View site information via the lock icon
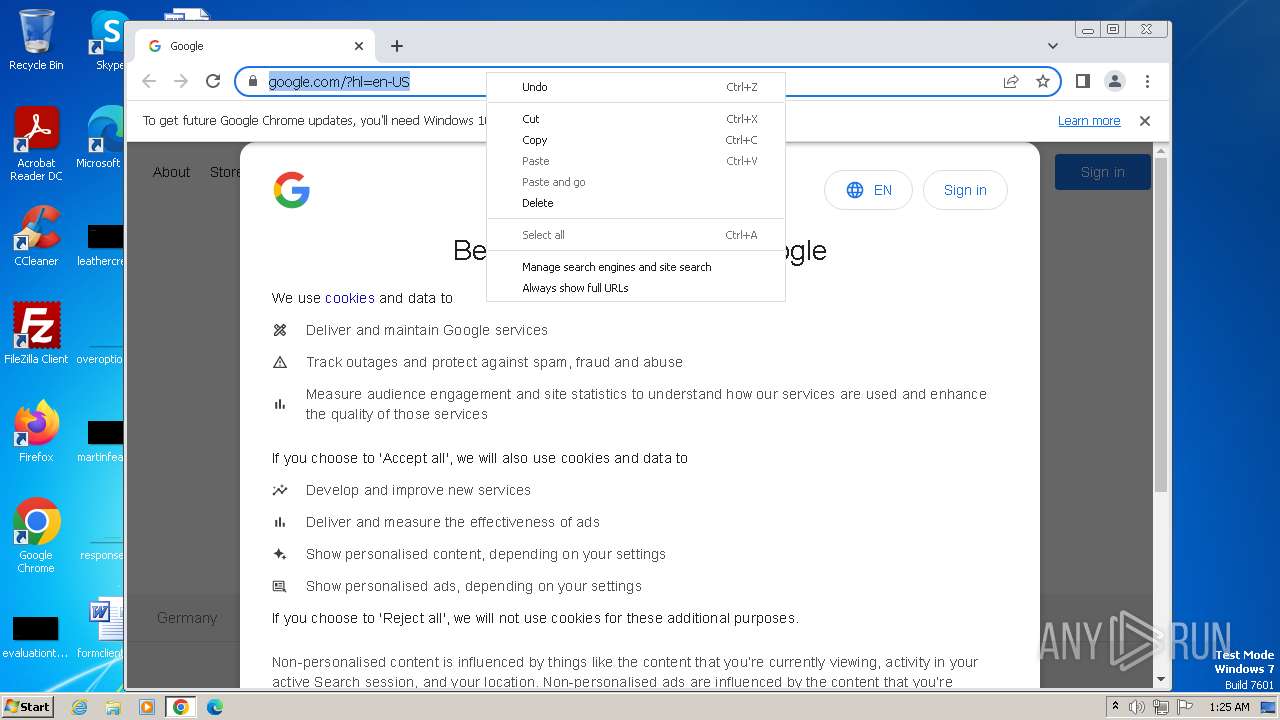Screen dimensions: 1280x720 pos(253,81)
